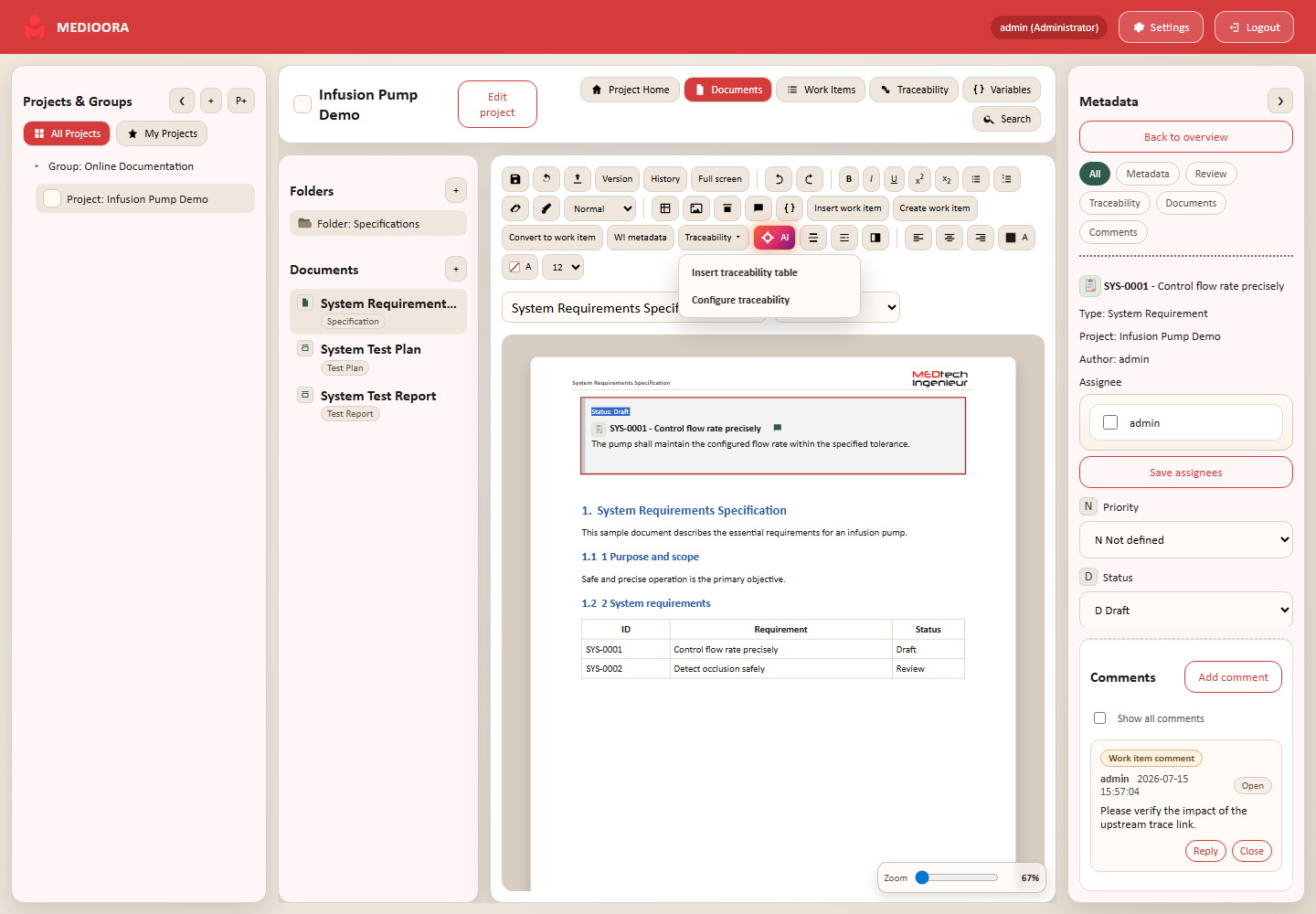This screenshot has height=914, width=1316.
Task: Insert variable with curly braces toolbar icon
Action: coord(790,208)
